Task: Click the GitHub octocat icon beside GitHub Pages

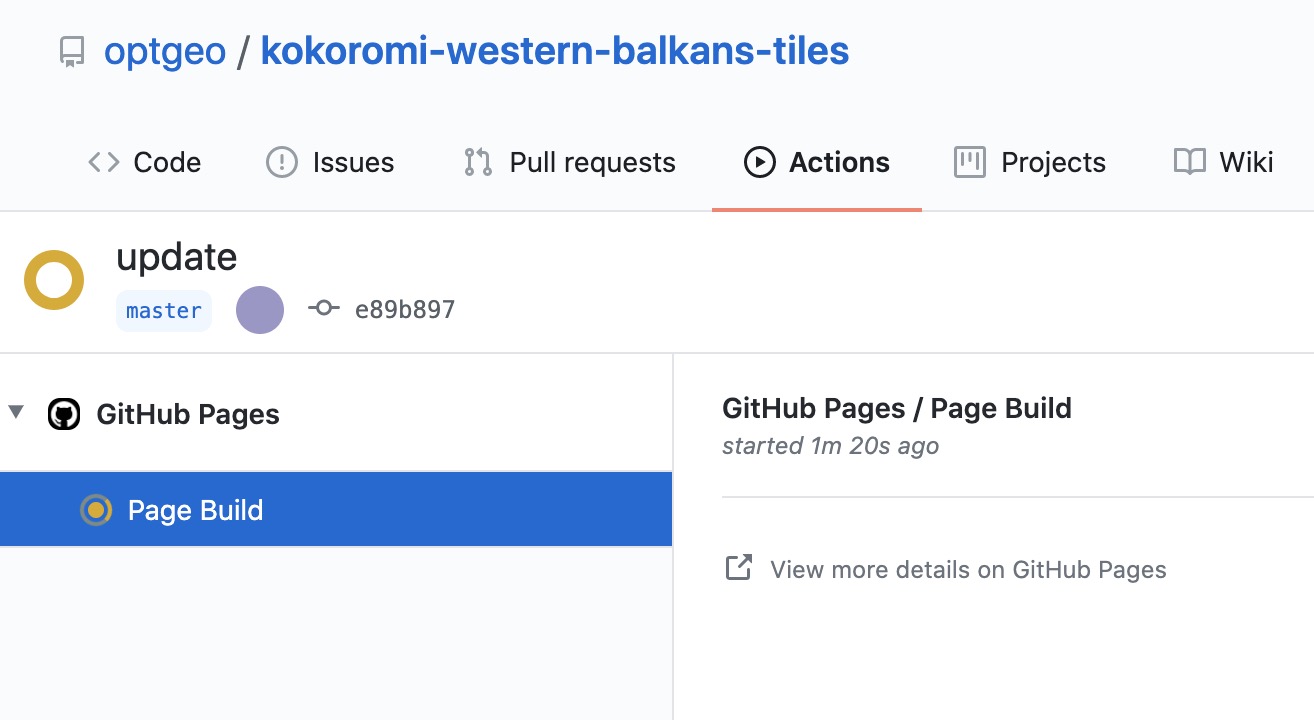Action: (x=62, y=414)
